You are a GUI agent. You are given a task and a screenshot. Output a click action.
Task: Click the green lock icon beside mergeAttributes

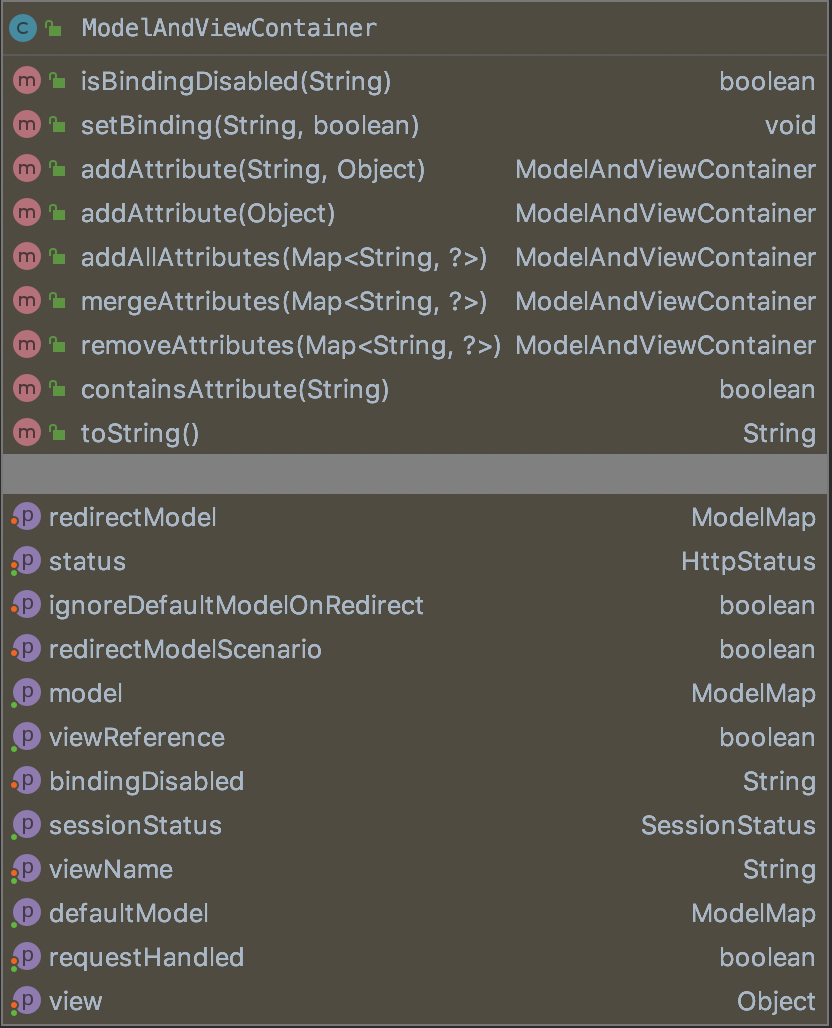pyautogui.click(x=58, y=302)
